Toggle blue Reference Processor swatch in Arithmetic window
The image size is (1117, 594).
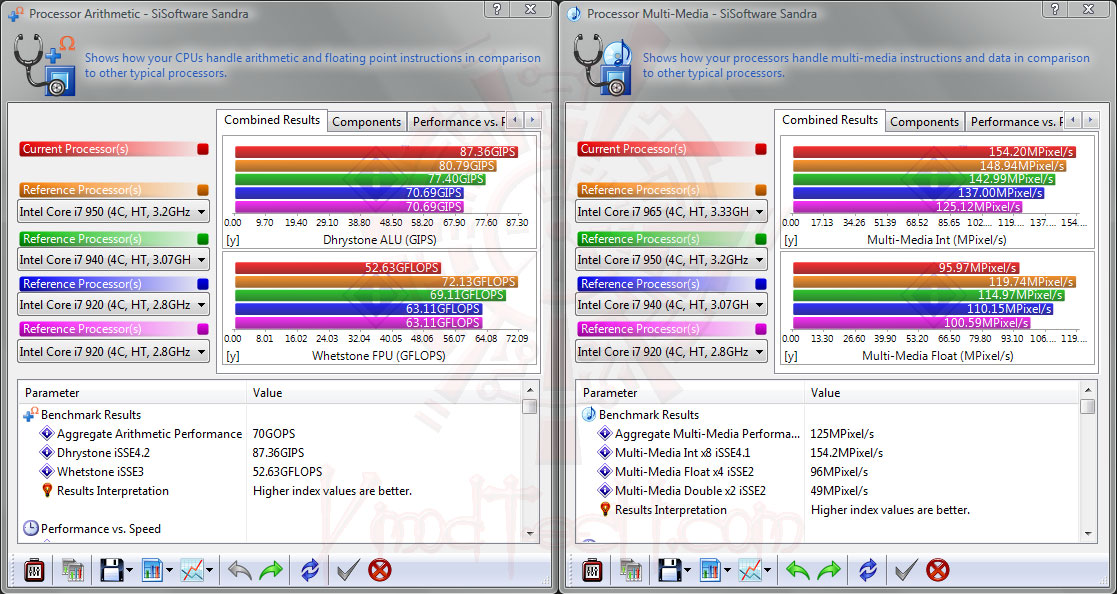pyautogui.click(x=203, y=284)
